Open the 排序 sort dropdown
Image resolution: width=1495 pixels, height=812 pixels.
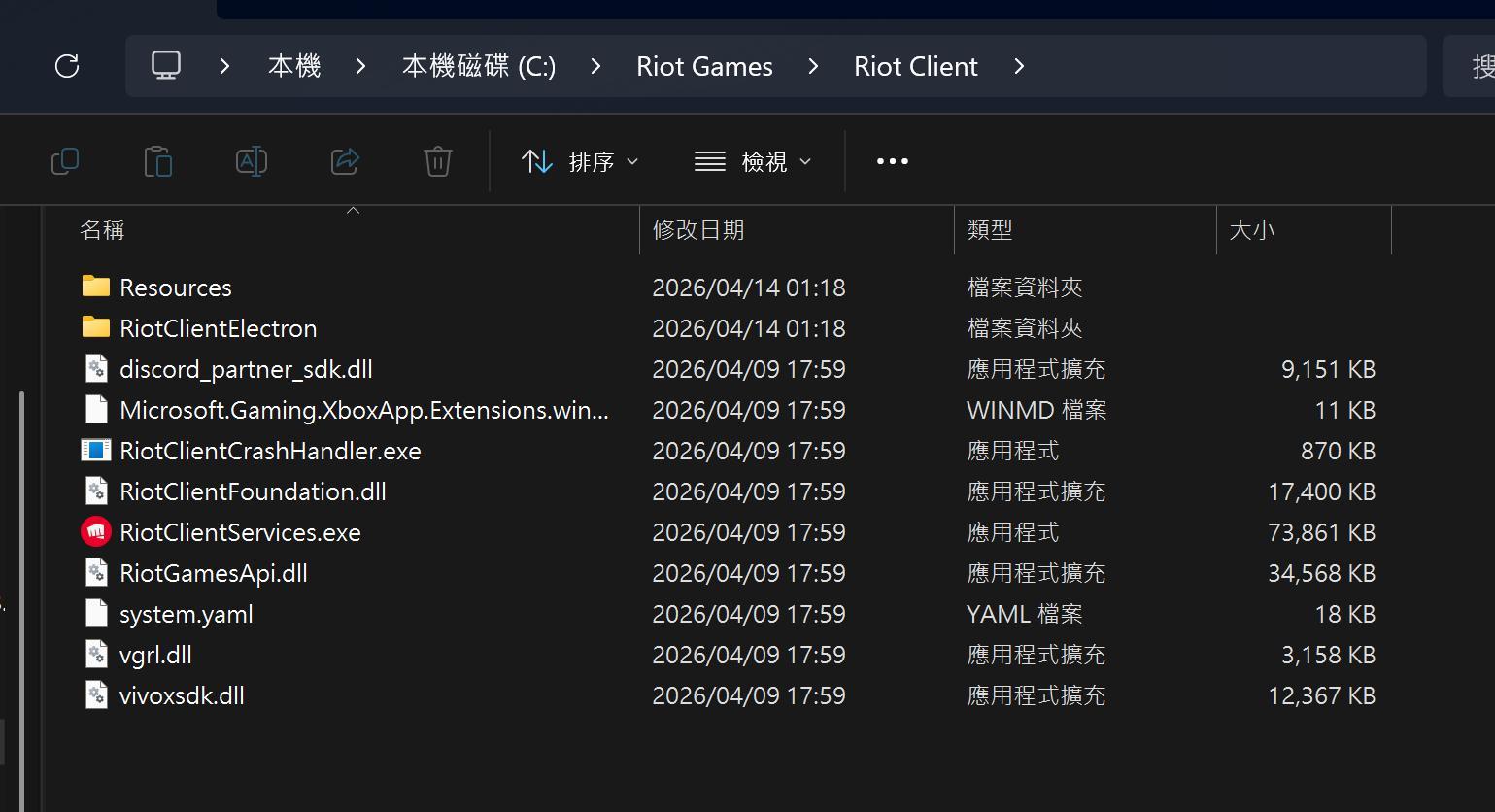[580, 161]
